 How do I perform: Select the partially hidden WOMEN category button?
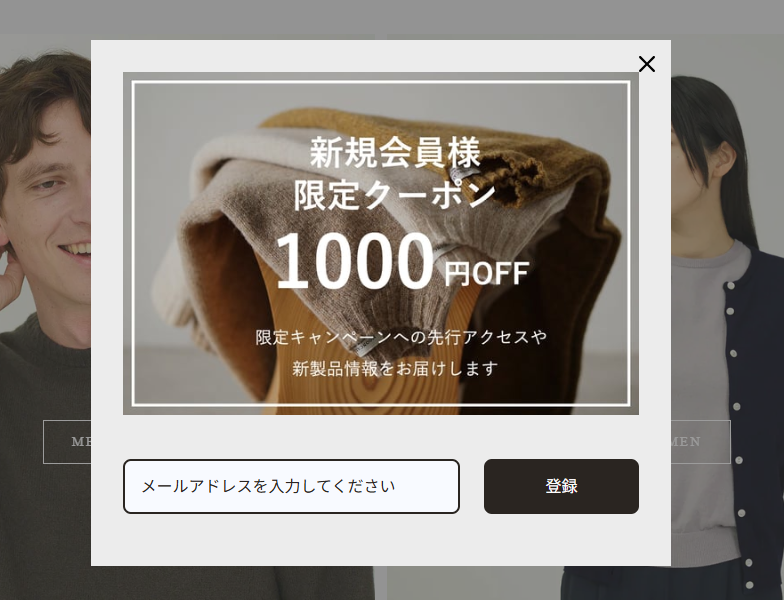[700, 442]
